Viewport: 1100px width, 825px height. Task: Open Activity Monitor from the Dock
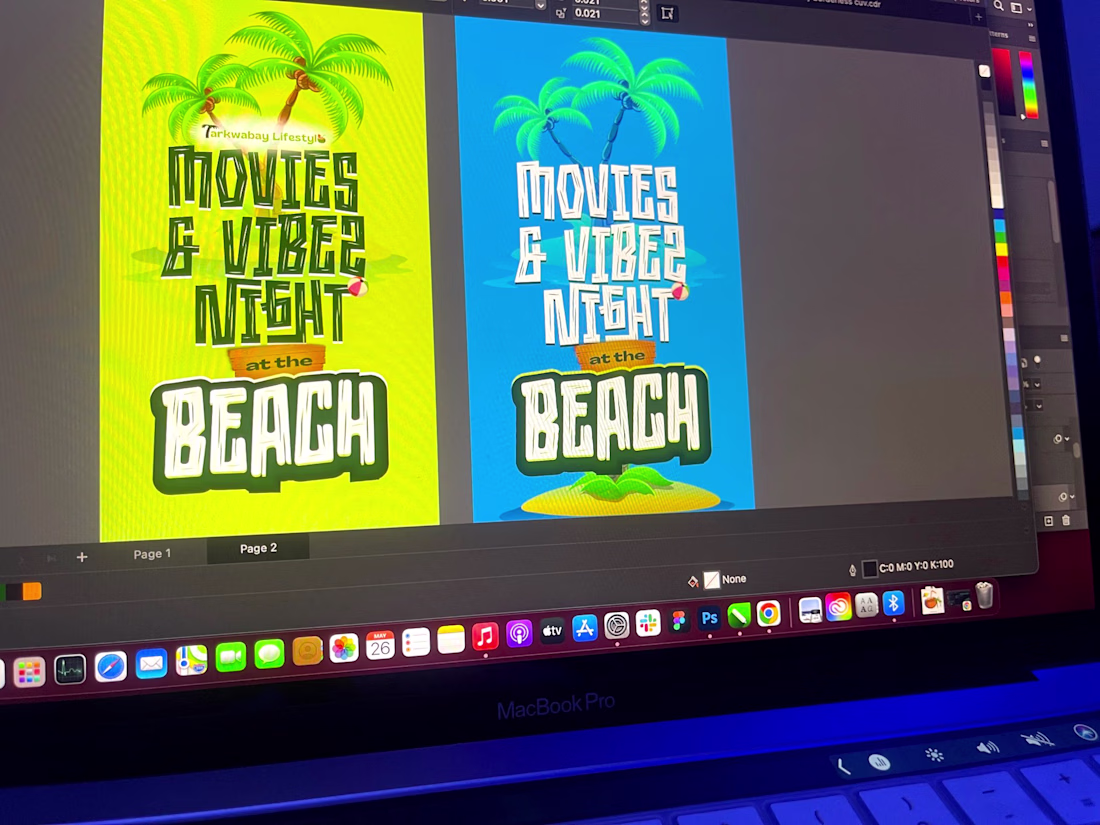(x=69, y=669)
